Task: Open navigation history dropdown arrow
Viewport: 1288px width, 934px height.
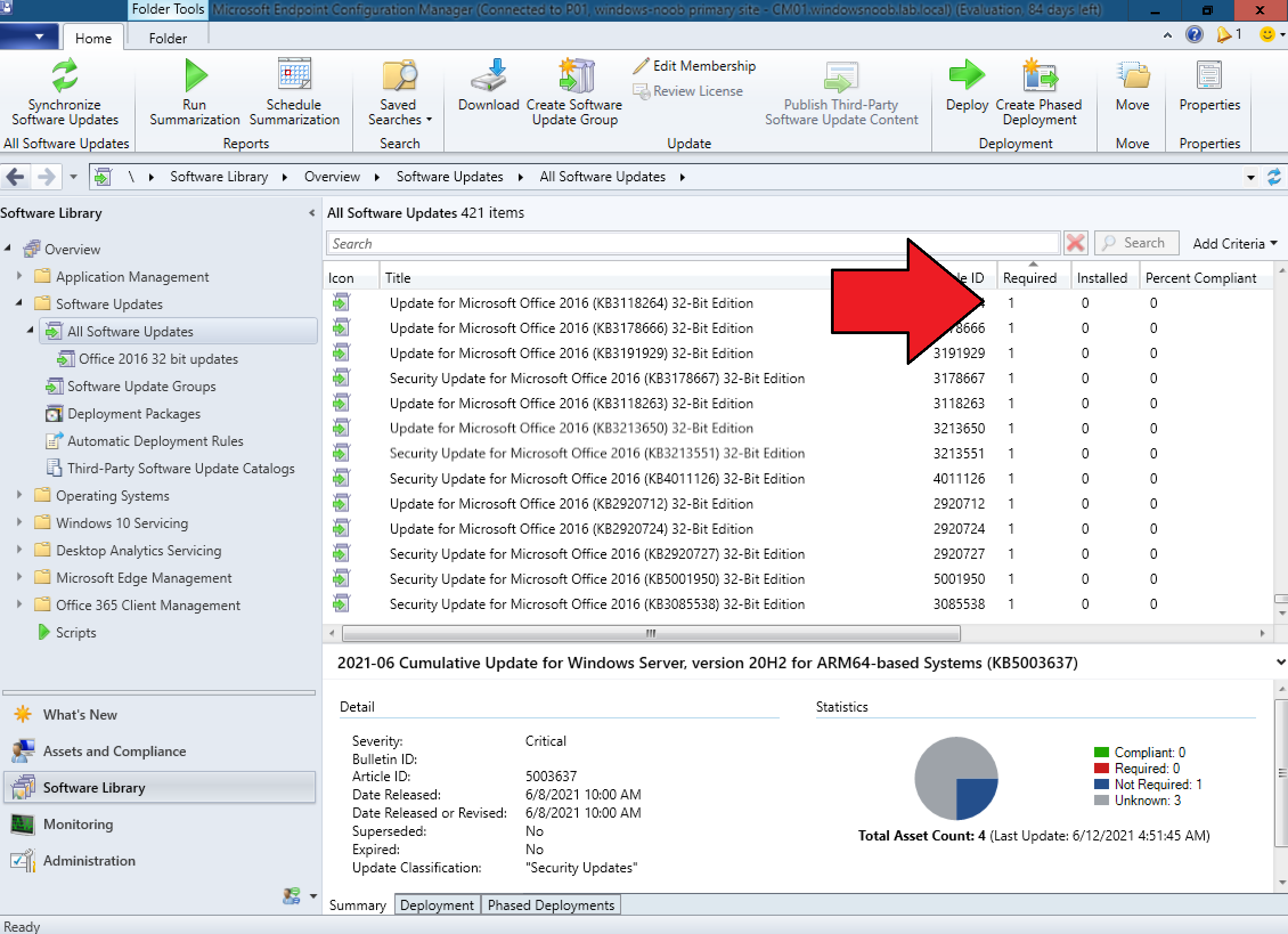Action: coord(74,177)
